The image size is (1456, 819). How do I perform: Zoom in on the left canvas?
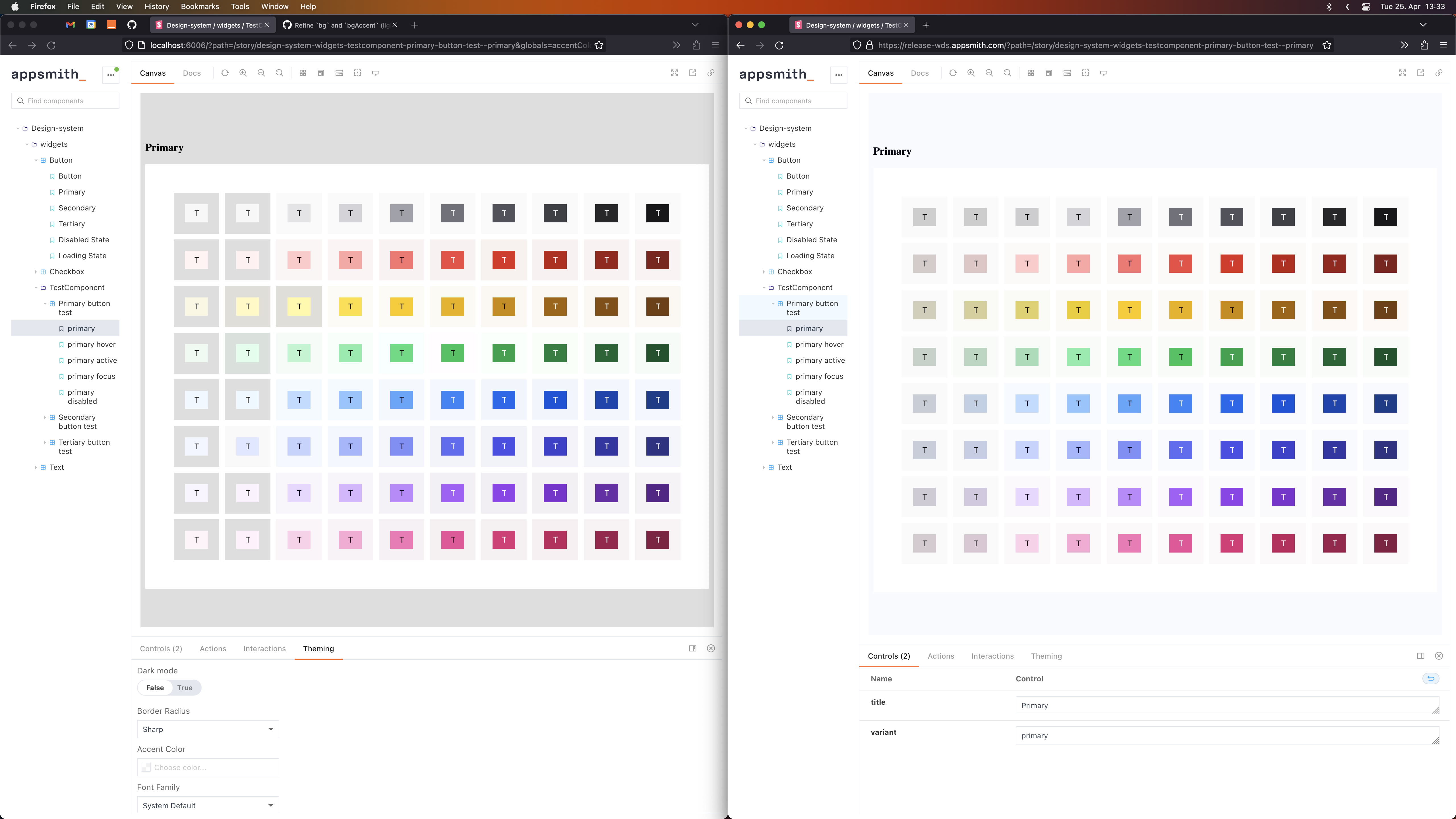point(243,73)
